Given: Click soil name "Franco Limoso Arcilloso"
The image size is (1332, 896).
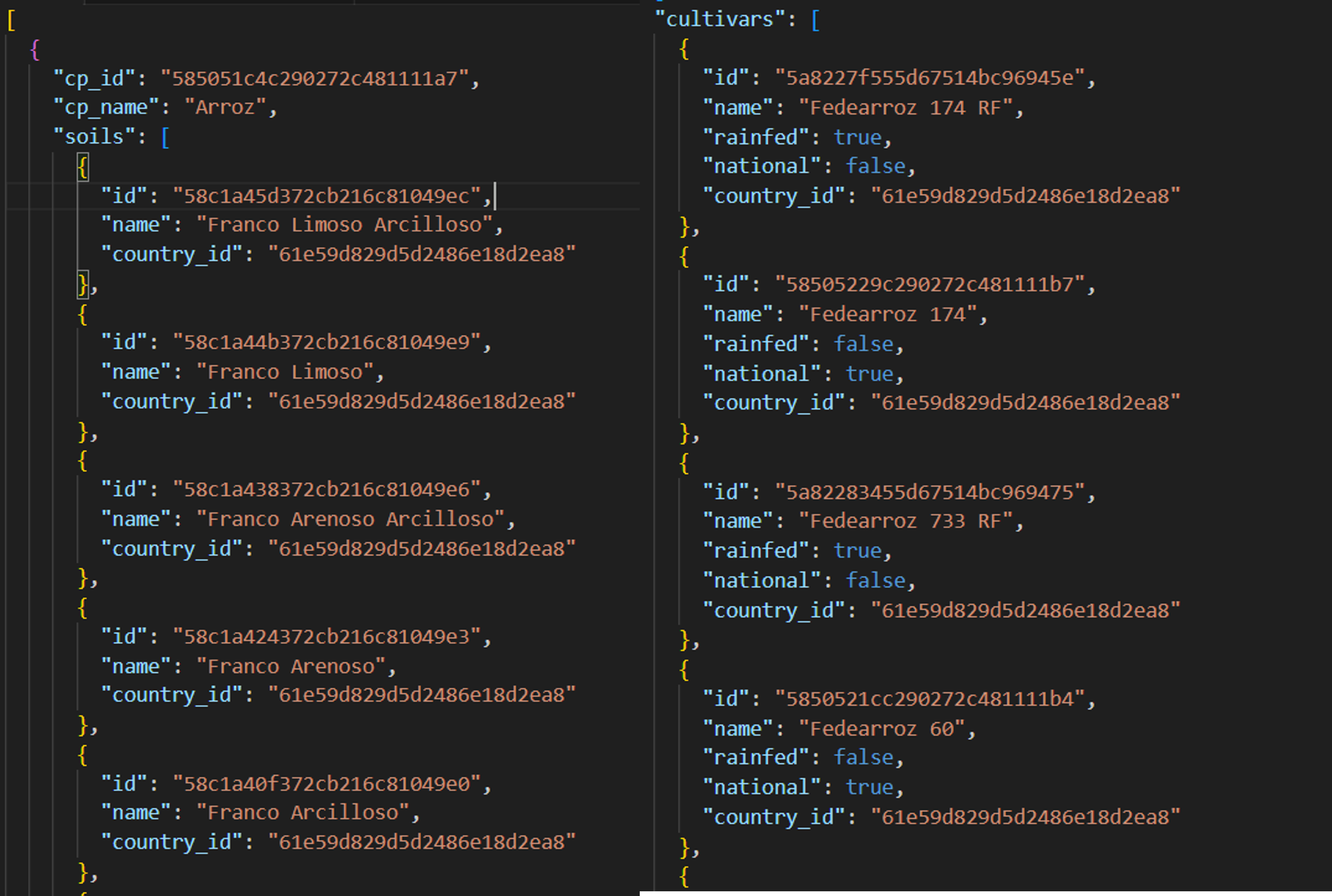Looking at the screenshot, I should [x=345, y=225].
